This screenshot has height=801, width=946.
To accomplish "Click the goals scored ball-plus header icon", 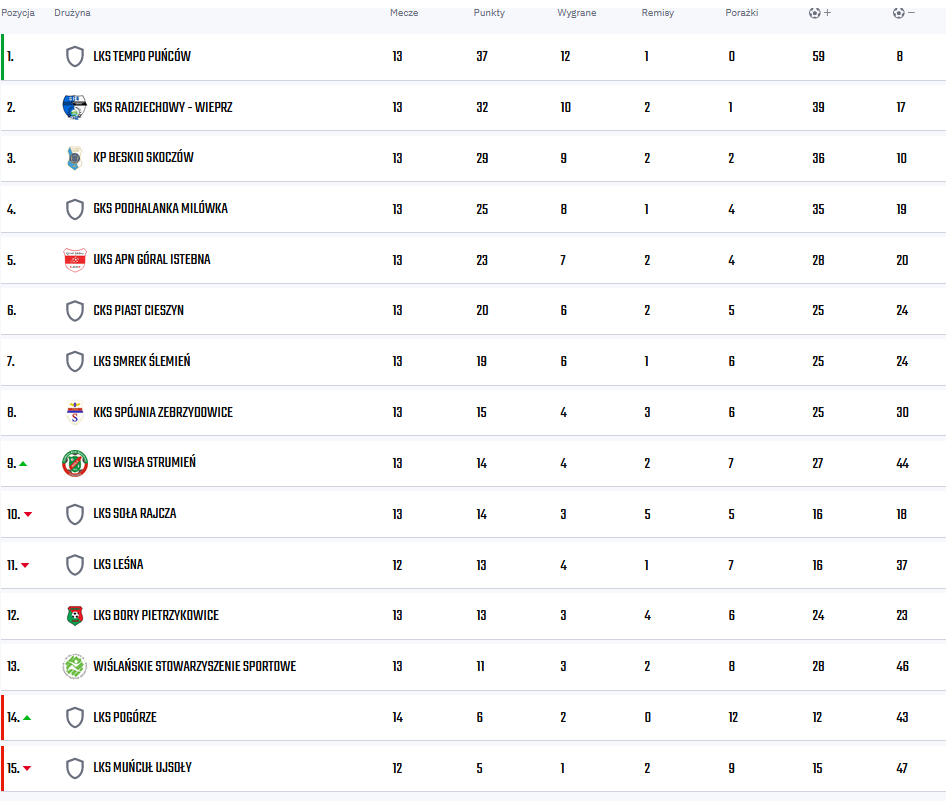I will click(x=819, y=13).
